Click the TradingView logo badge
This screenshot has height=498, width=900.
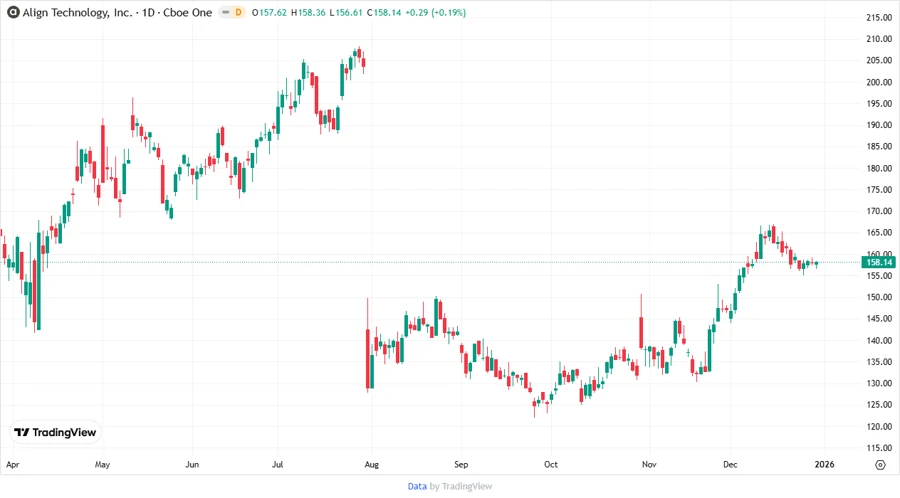click(x=55, y=433)
